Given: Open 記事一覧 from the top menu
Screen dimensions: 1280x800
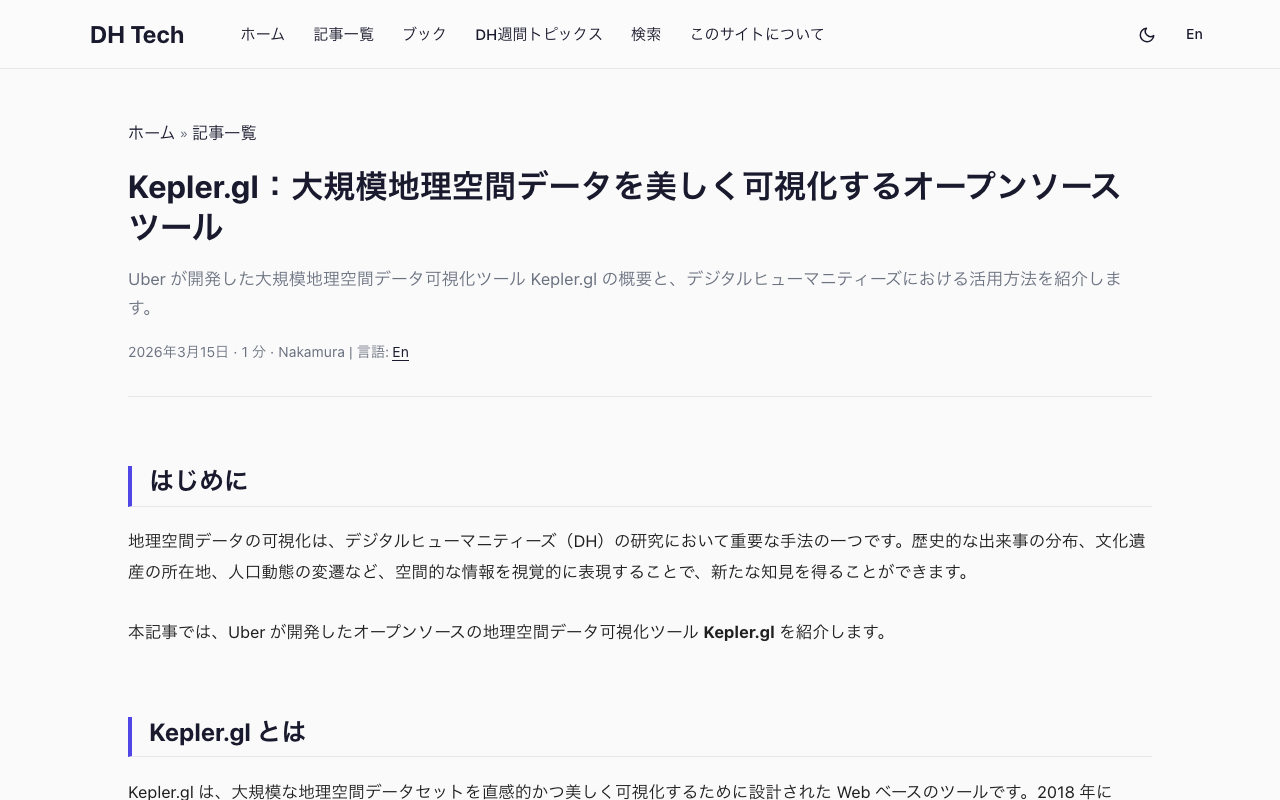Looking at the screenshot, I should tap(344, 34).
